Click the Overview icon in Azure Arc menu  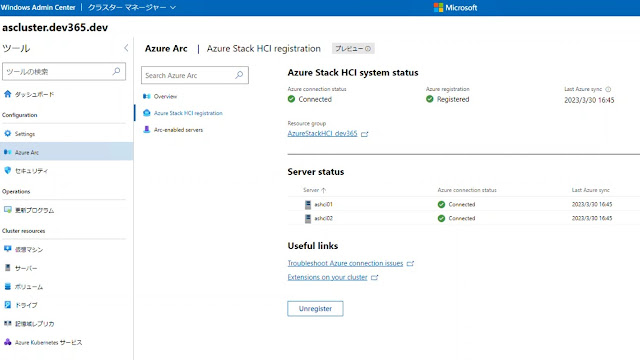coord(147,96)
